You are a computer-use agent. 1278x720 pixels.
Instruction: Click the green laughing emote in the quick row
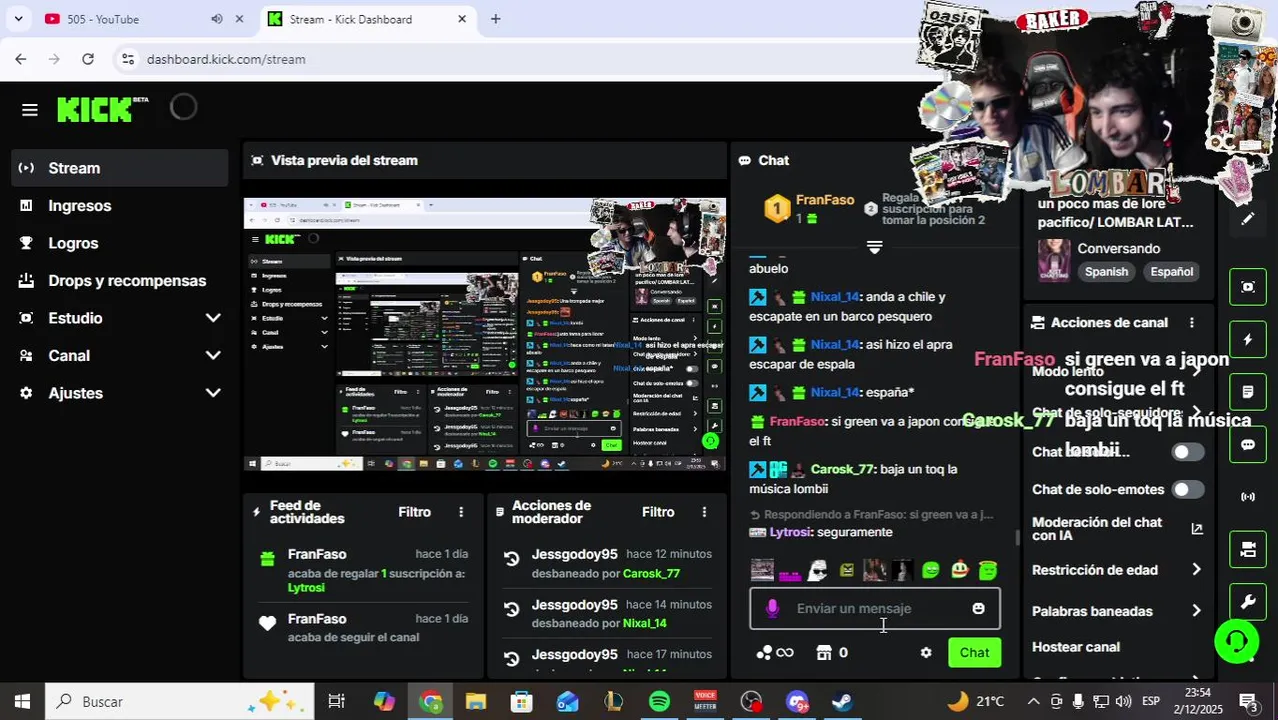(931, 570)
